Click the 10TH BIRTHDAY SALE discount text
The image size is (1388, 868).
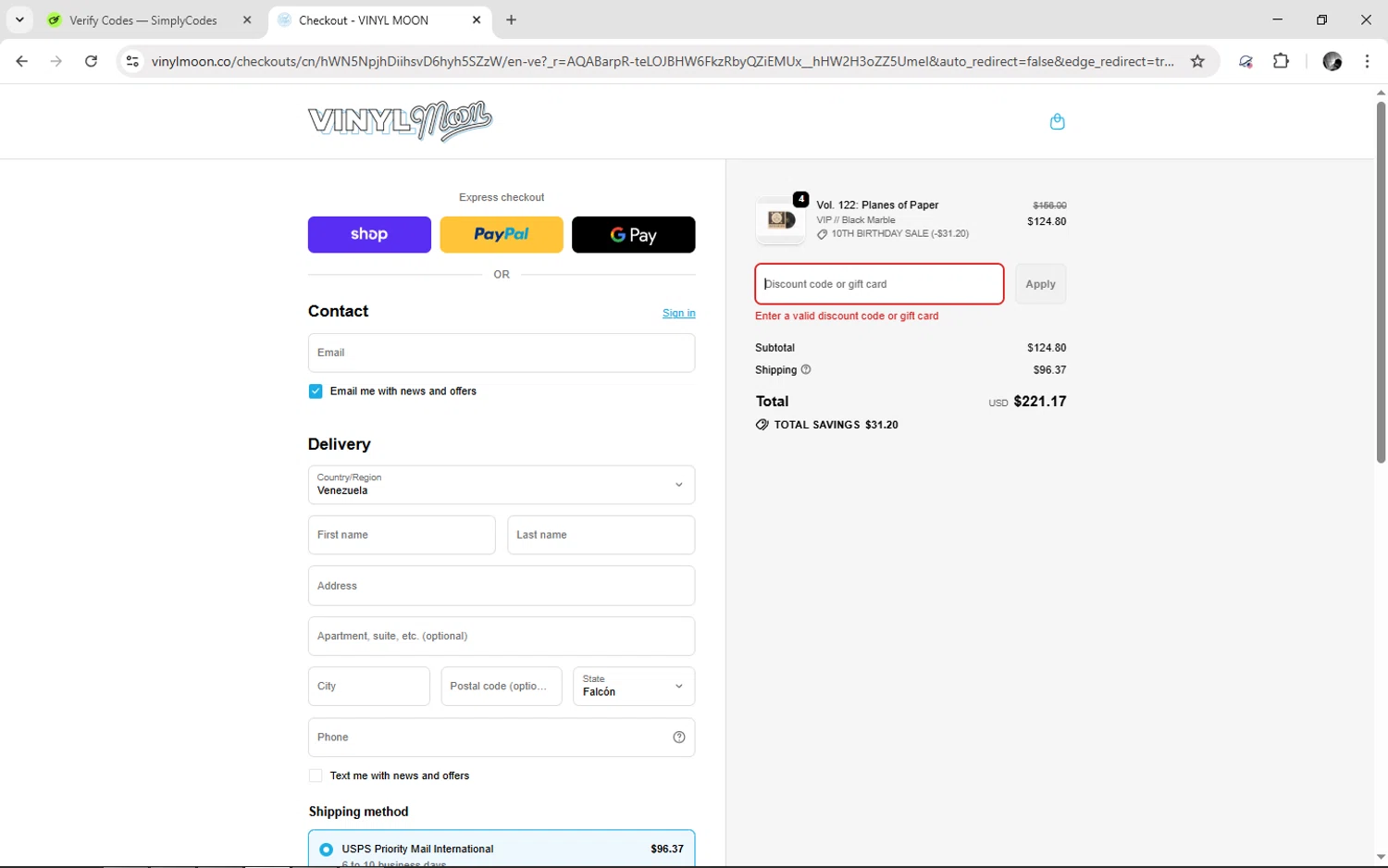tap(899, 234)
